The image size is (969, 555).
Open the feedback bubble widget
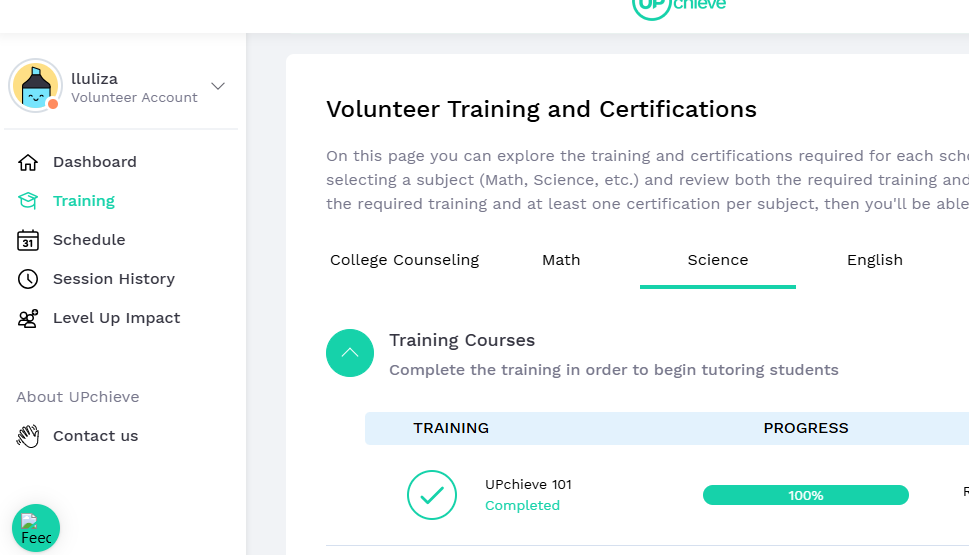(x=36, y=528)
